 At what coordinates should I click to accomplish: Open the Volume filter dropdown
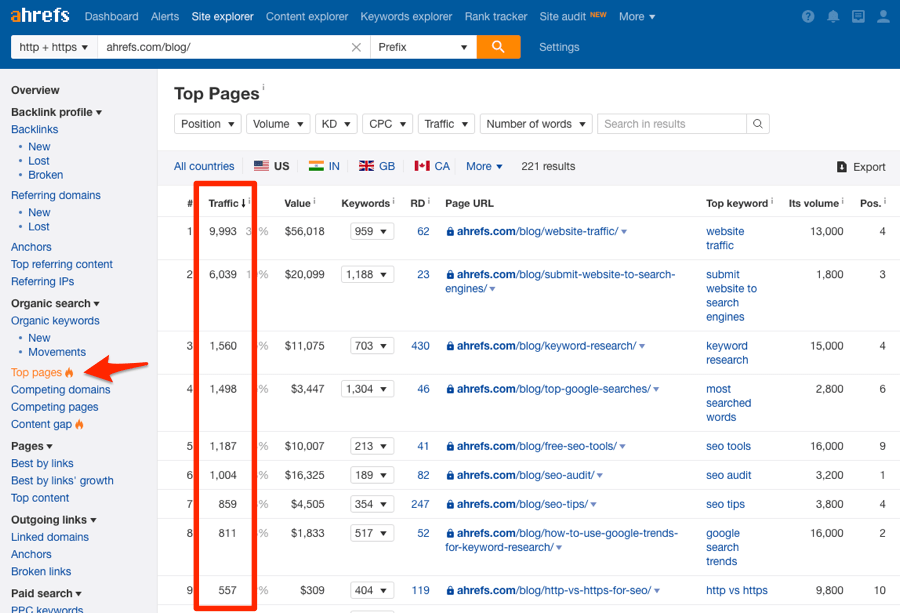tap(278, 124)
